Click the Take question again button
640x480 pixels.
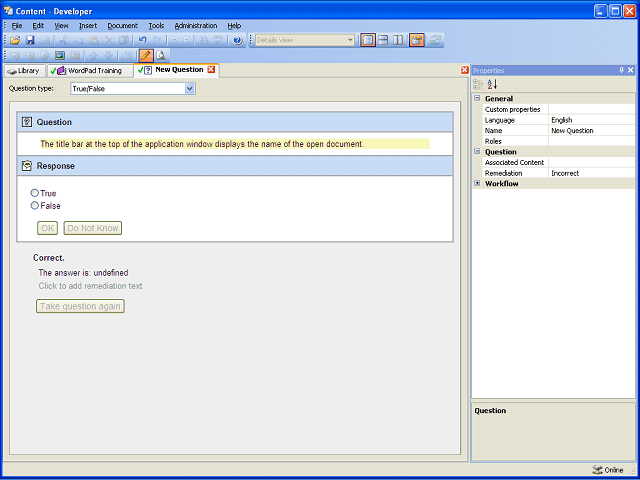[x=80, y=306]
